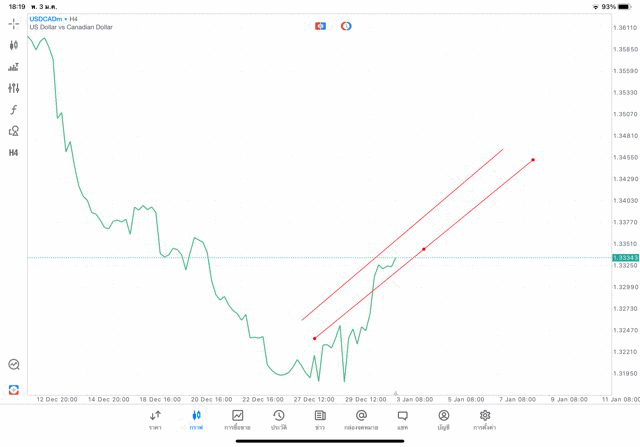Viewport: 640px width, 447px height.
Task: Select the crosshair tool
Action: tap(14, 24)
